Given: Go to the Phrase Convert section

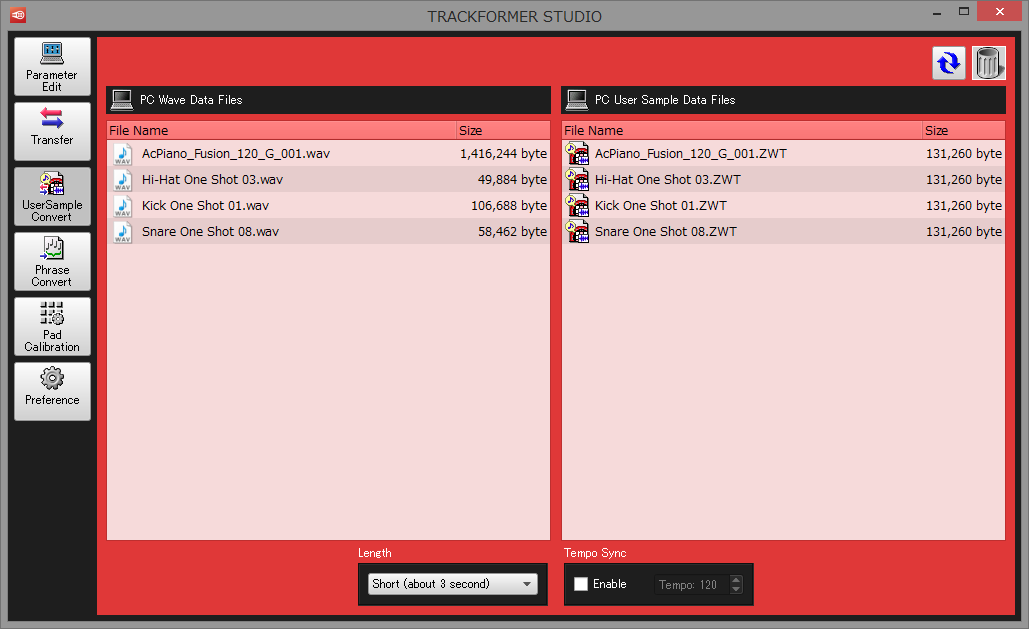Looking at the screenshot, I should tap(52, 261).
